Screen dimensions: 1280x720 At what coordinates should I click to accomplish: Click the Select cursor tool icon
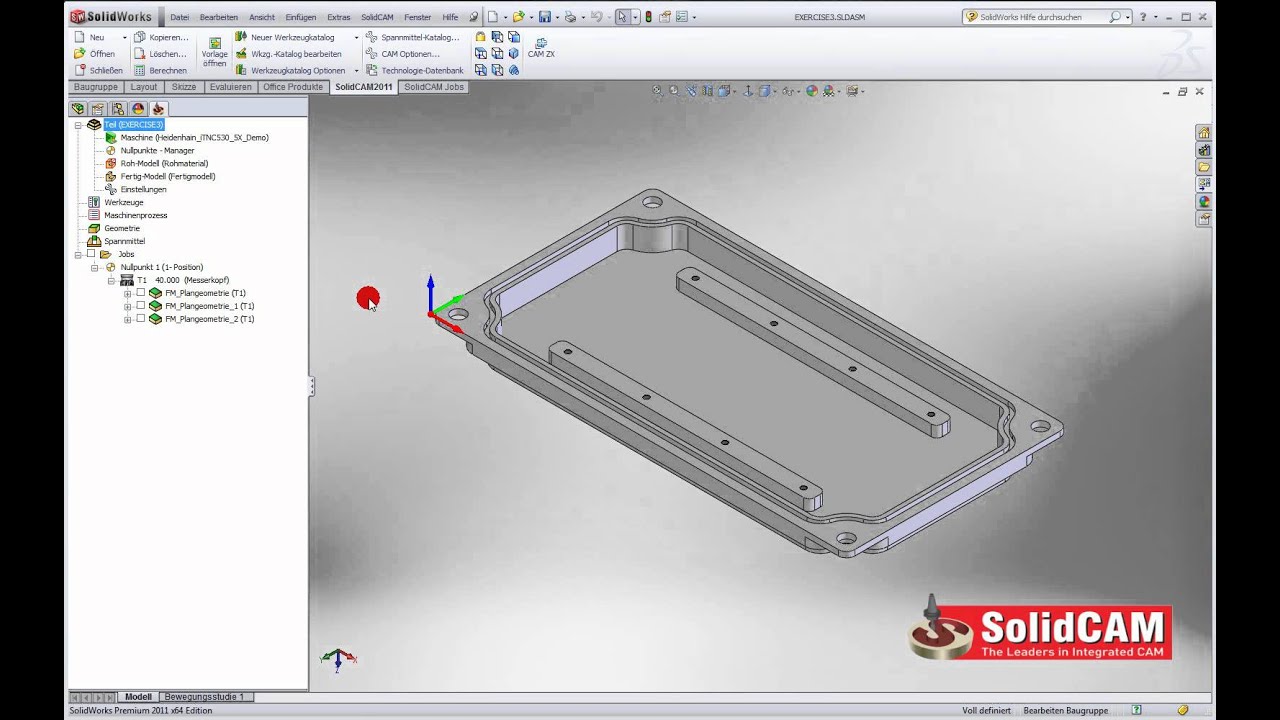(622, 17)
